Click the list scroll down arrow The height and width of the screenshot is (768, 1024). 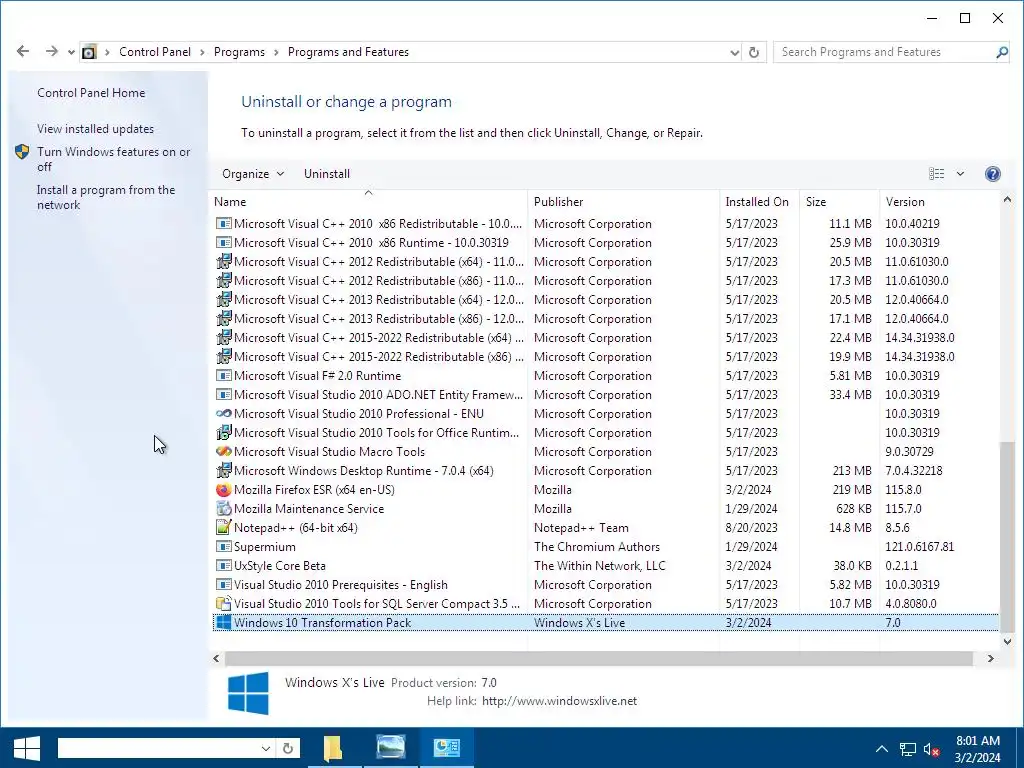[x=1007, y=641]
